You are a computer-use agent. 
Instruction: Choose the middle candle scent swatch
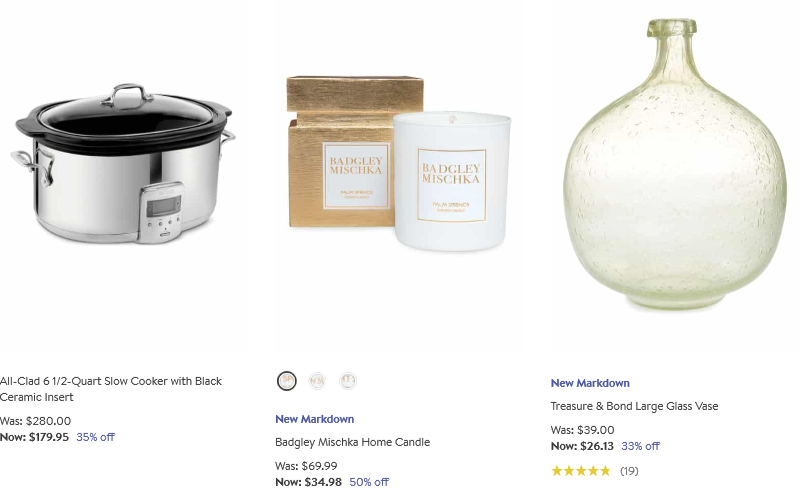[317, 381]
